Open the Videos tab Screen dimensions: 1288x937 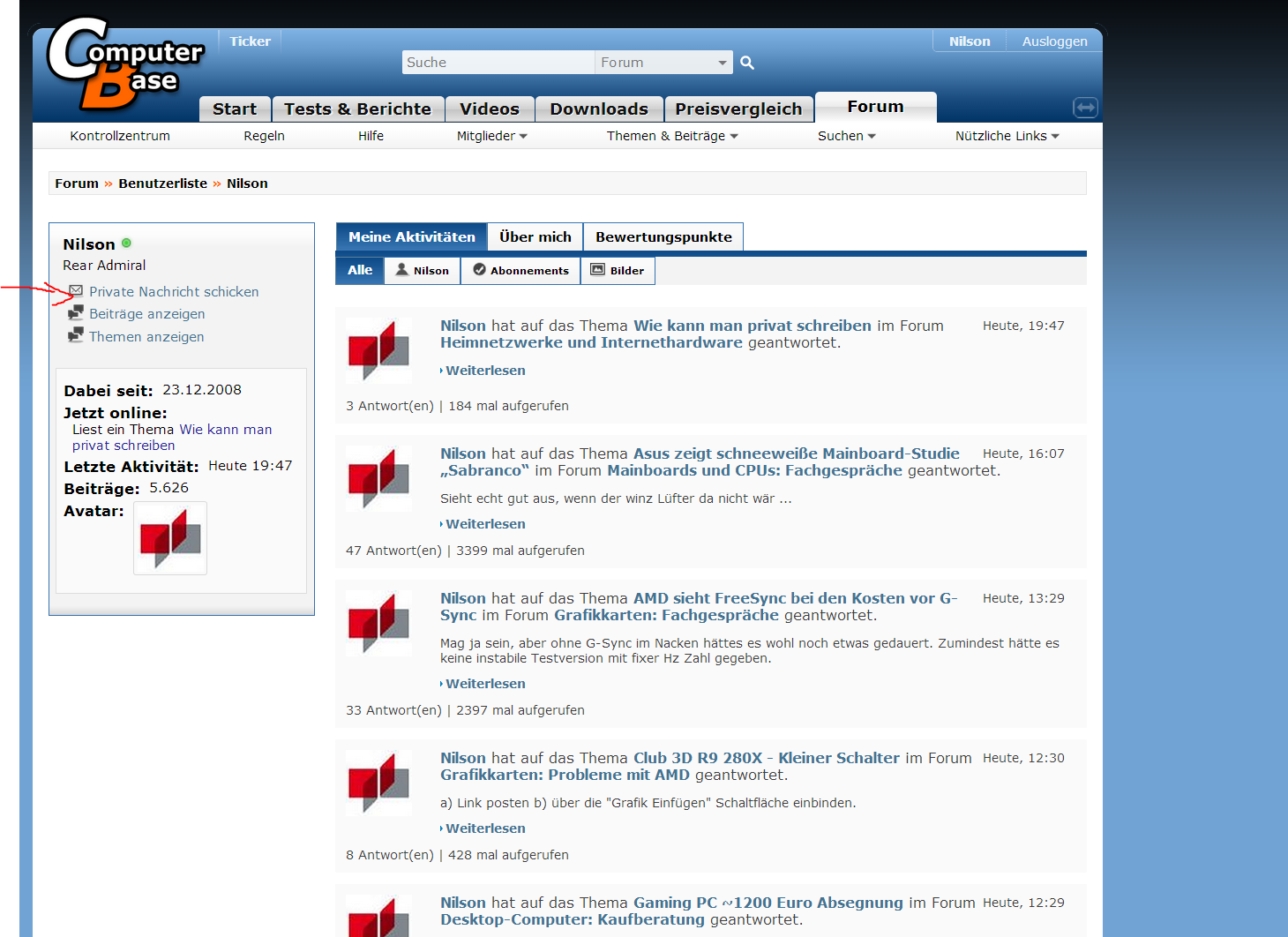[x=490, y=109]
